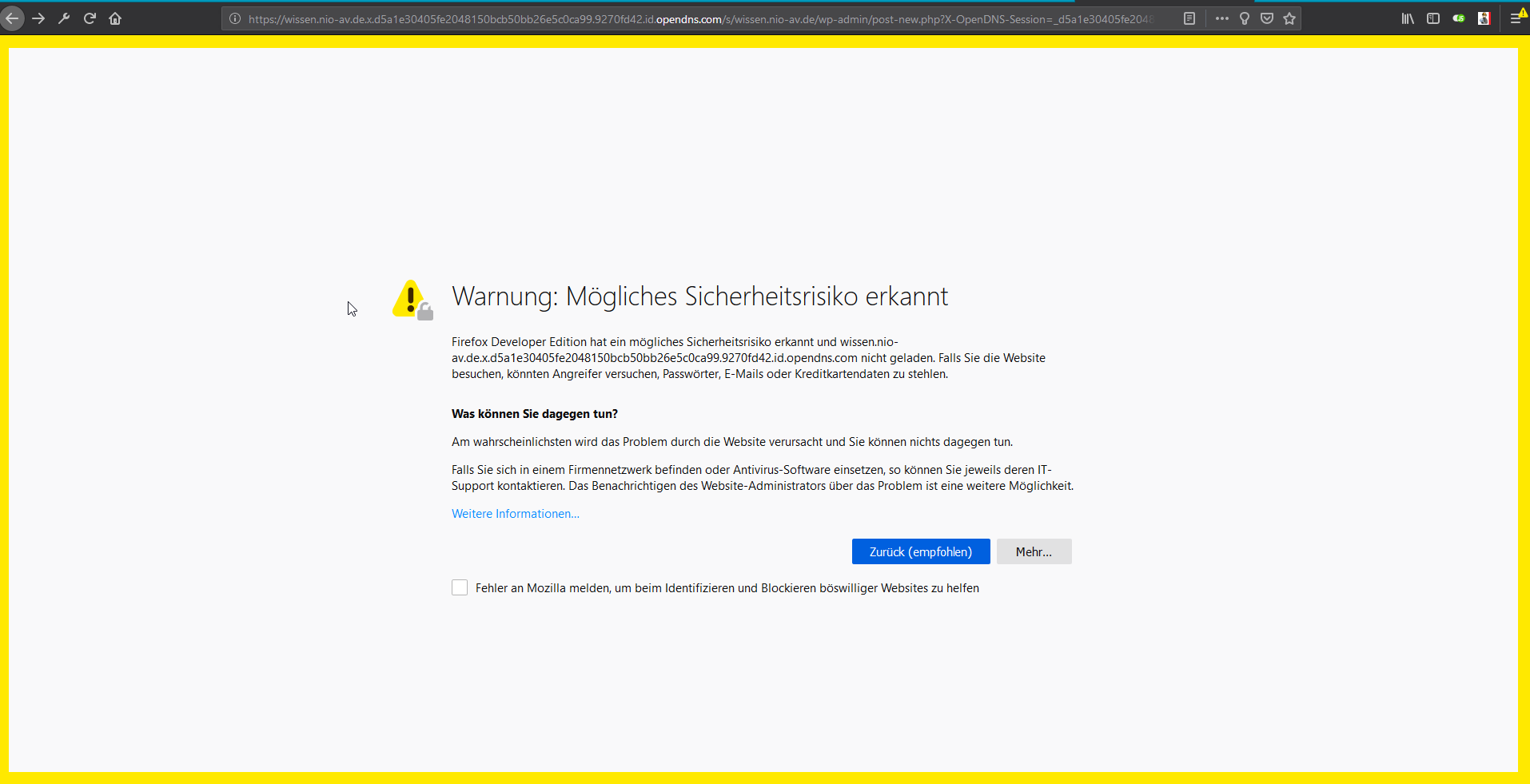
Task: Bookmark this page with the star
Action: (1289, 18)
